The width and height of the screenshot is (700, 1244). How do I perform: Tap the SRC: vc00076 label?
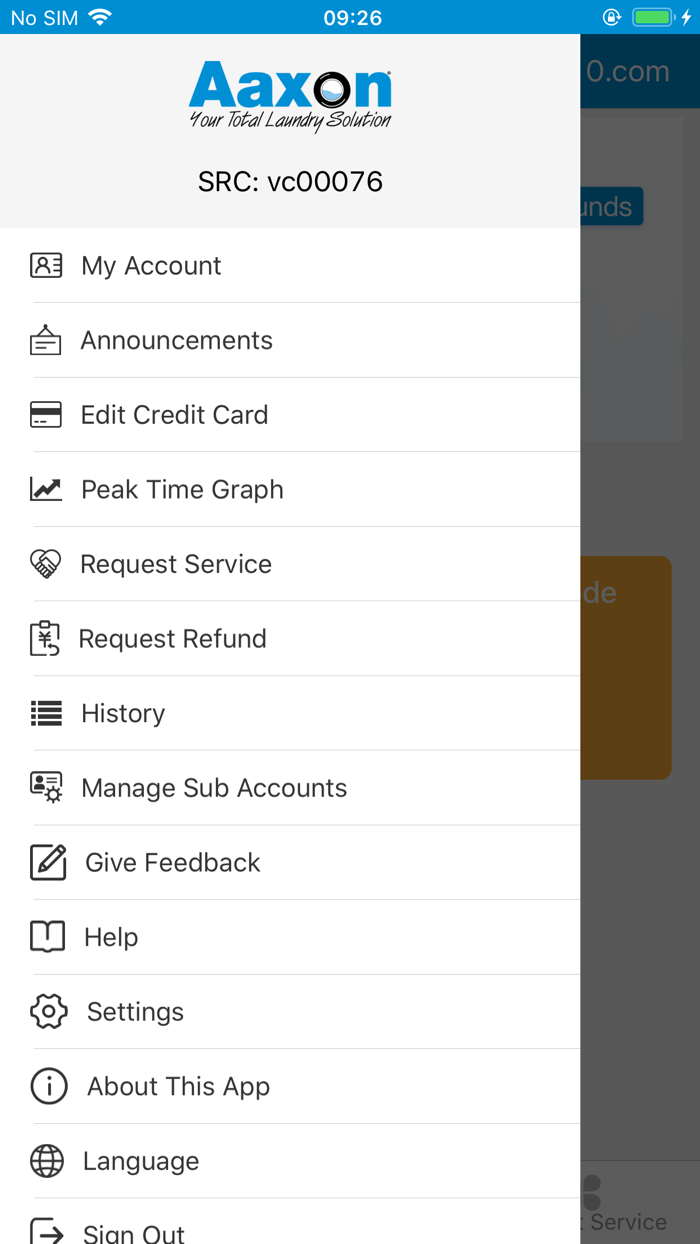pyautogui.click(x=290, y=181)
